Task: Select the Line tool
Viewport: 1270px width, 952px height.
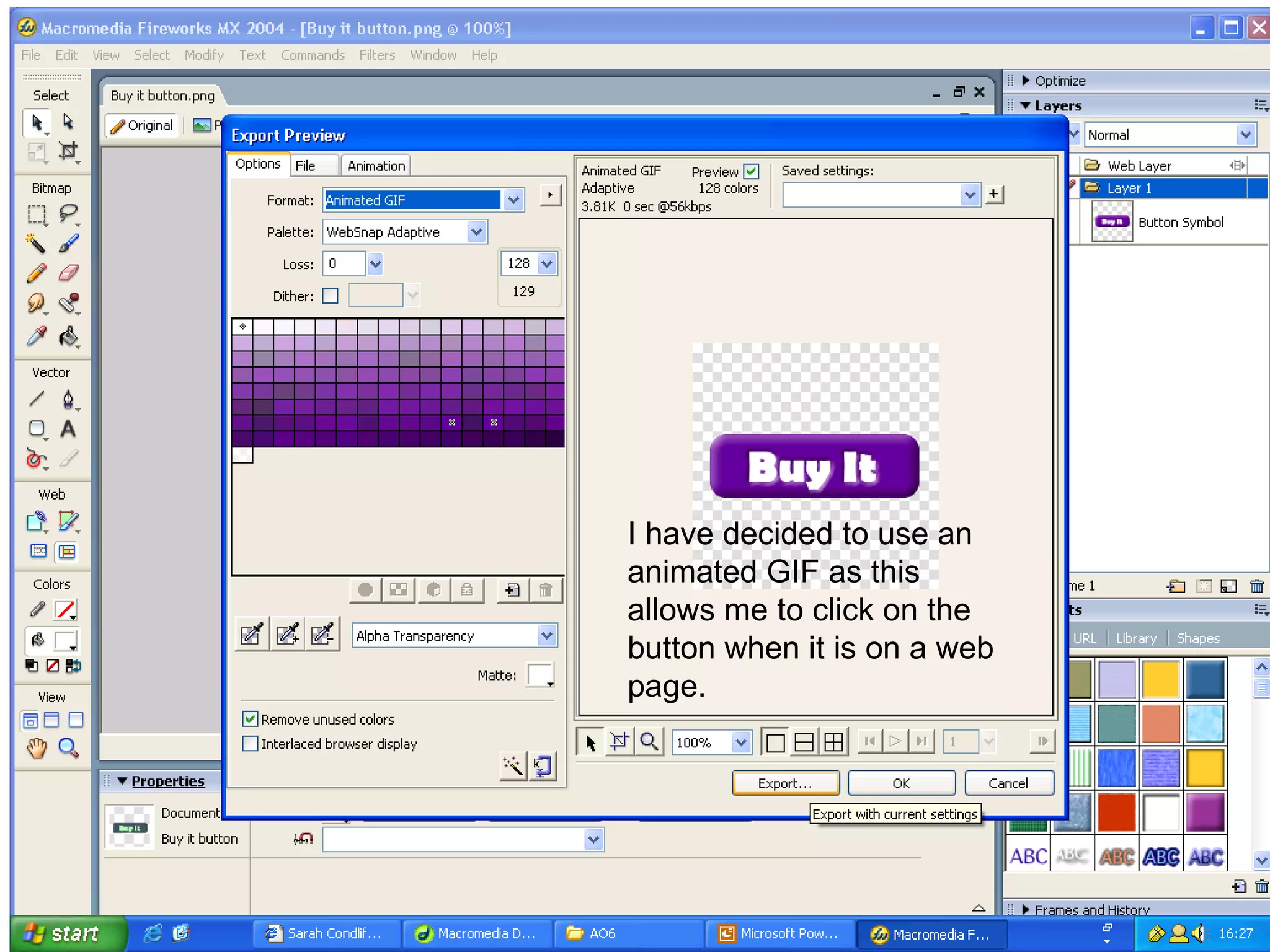Action: (x=37, y=399)
